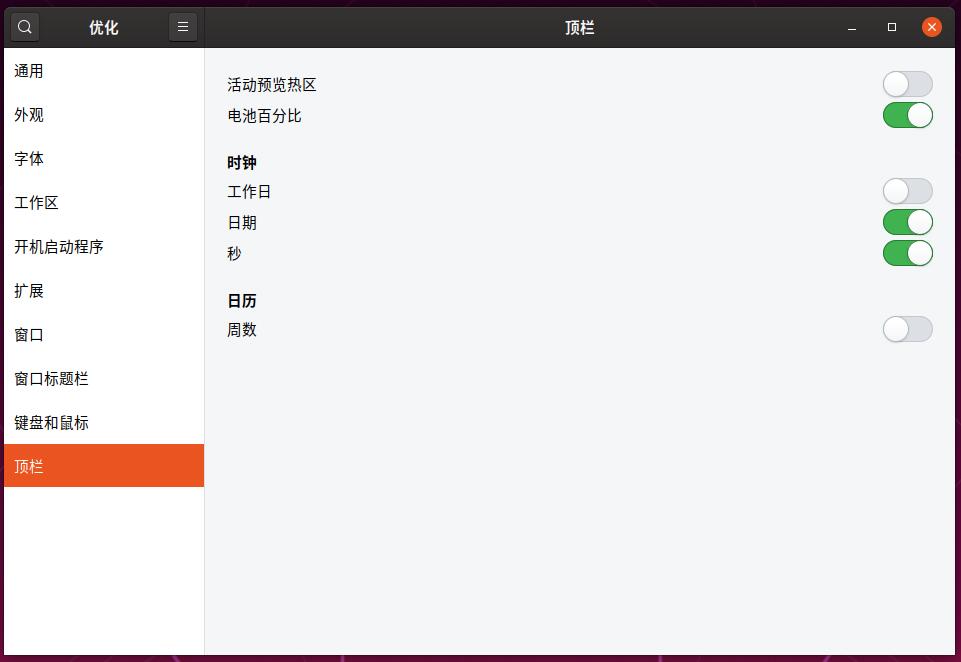Open 开机启动程序 in the sidebar
Viewport: 961px width, 662px height.
point(104,247)
